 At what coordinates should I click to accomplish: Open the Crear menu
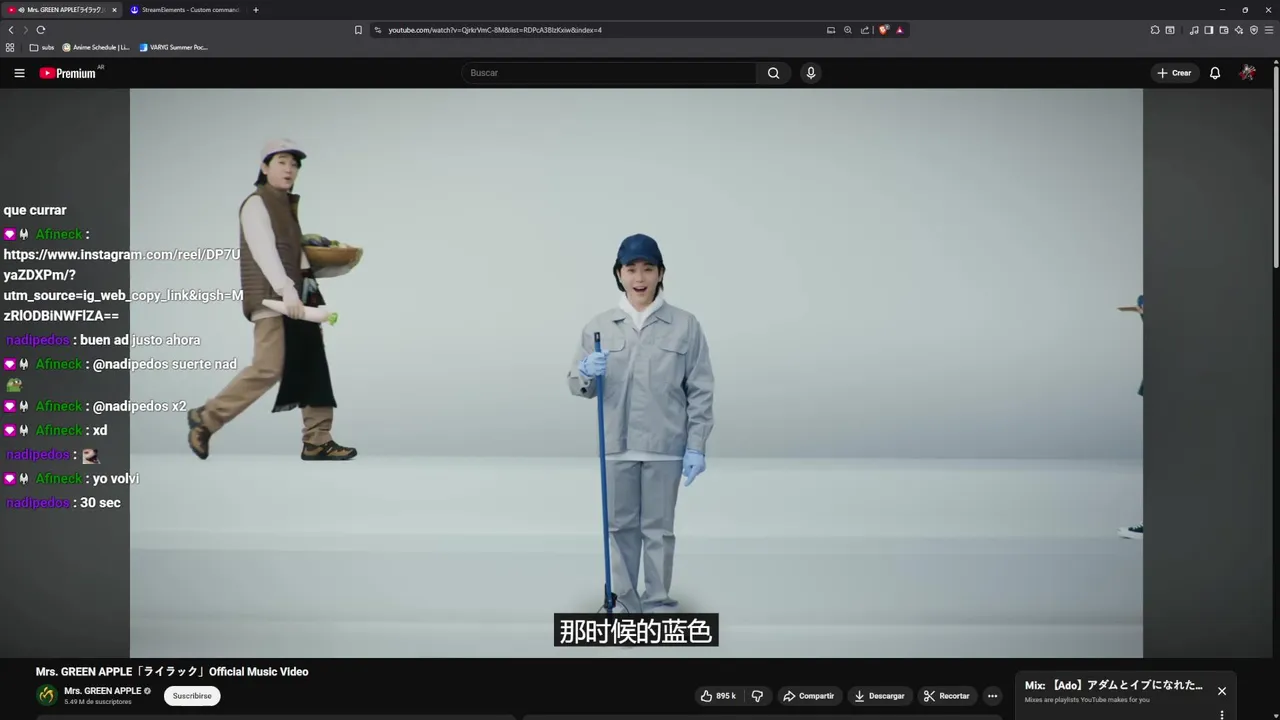coord(1174,73)
